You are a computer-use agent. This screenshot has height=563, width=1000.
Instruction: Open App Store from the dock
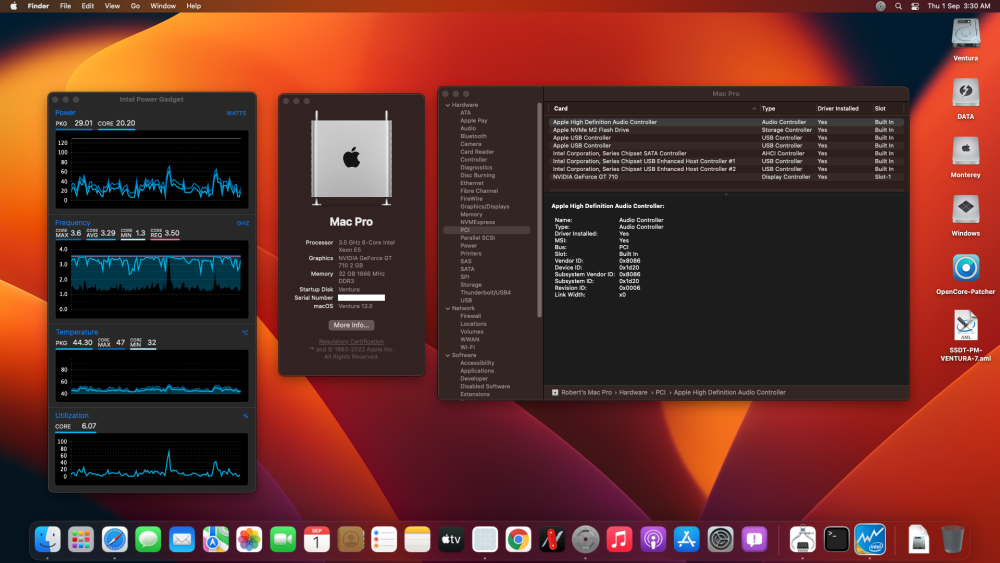coord(687,539)
